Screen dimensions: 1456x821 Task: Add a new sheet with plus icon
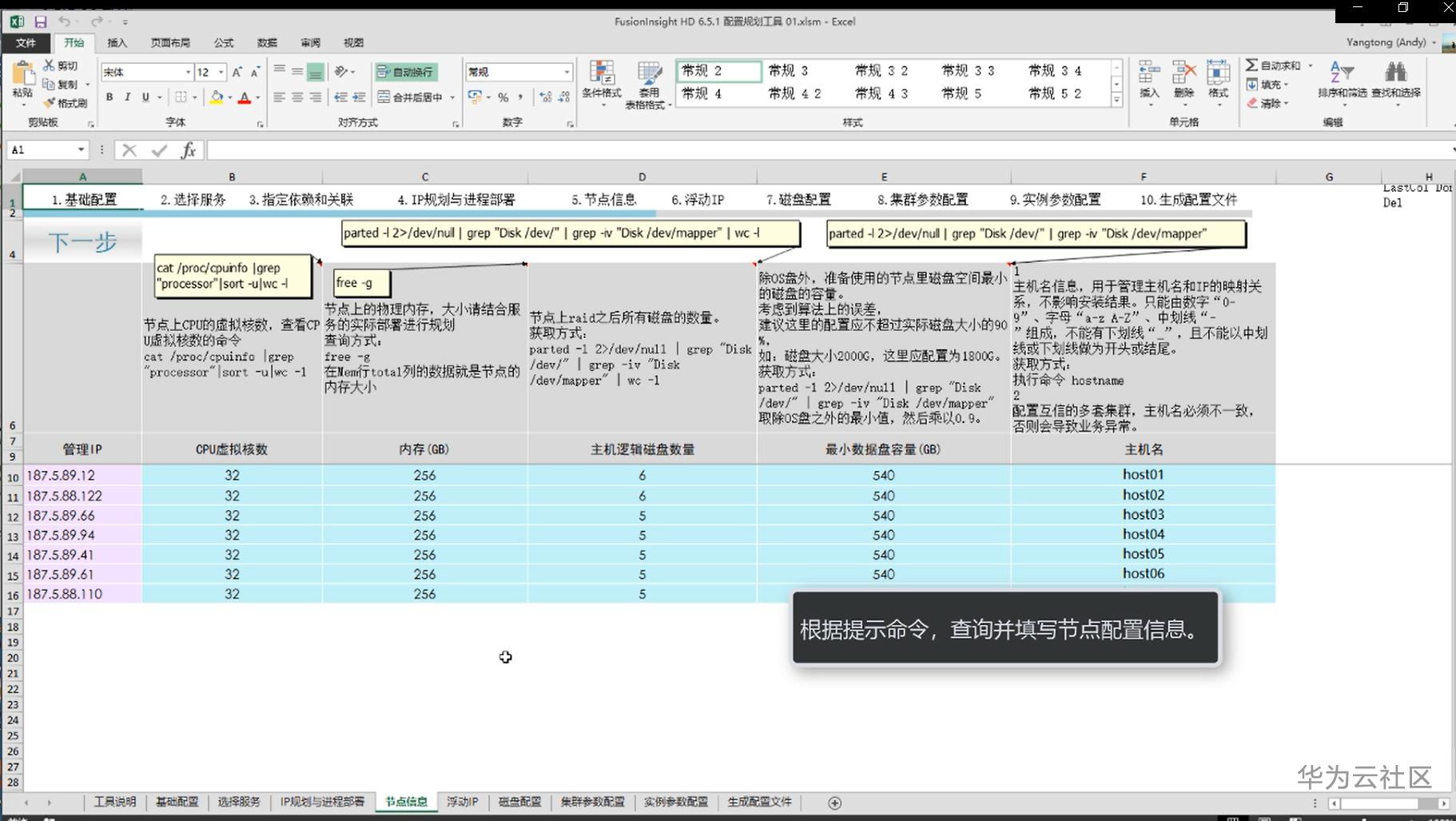tap(834, 803)
